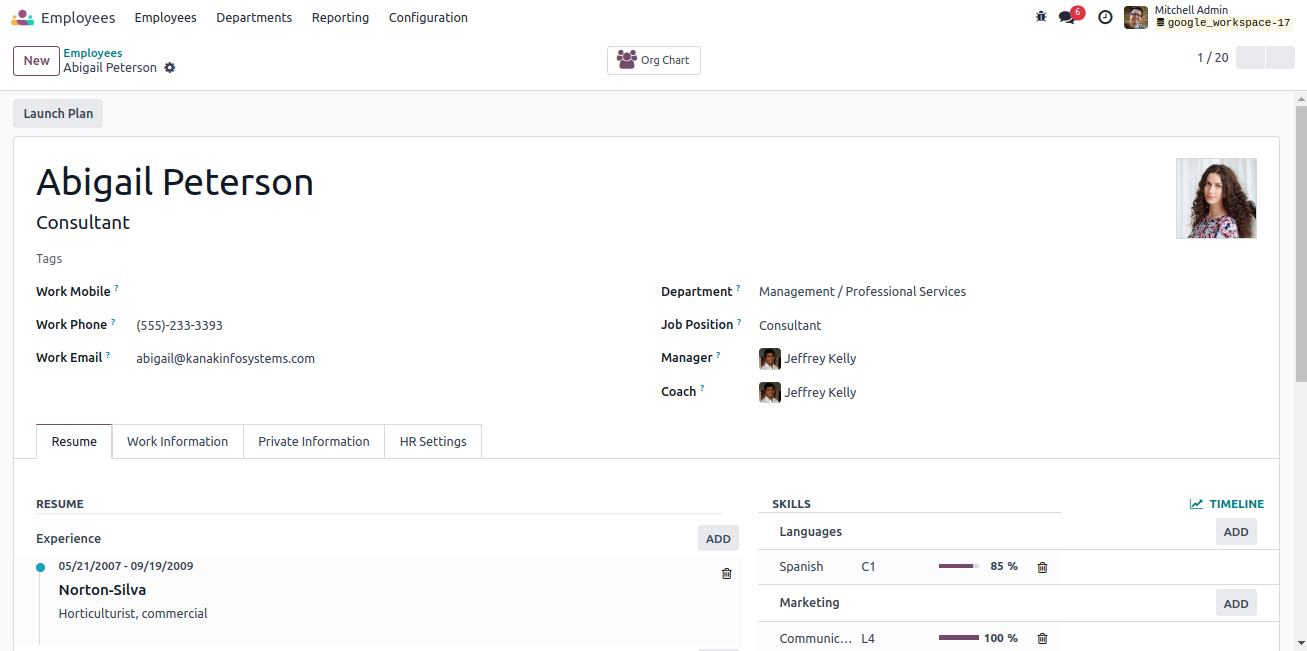
Task: Open the Org Chart
Action: [x=654, y=60]
